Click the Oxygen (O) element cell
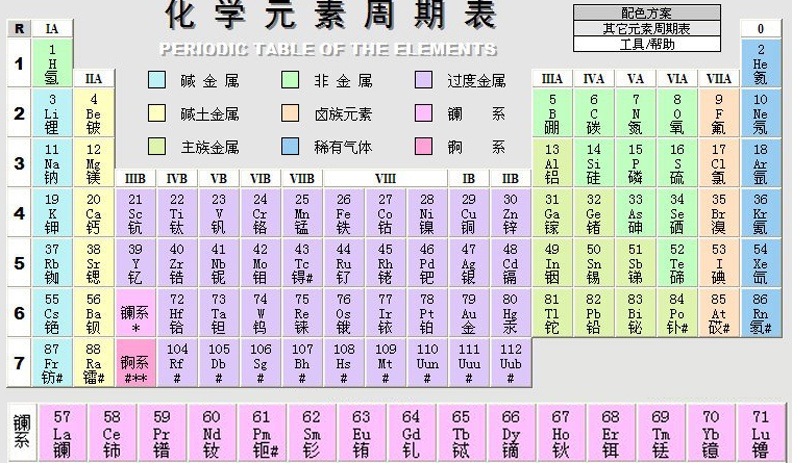This screenshot has width=792, height=463. point(677,113)
